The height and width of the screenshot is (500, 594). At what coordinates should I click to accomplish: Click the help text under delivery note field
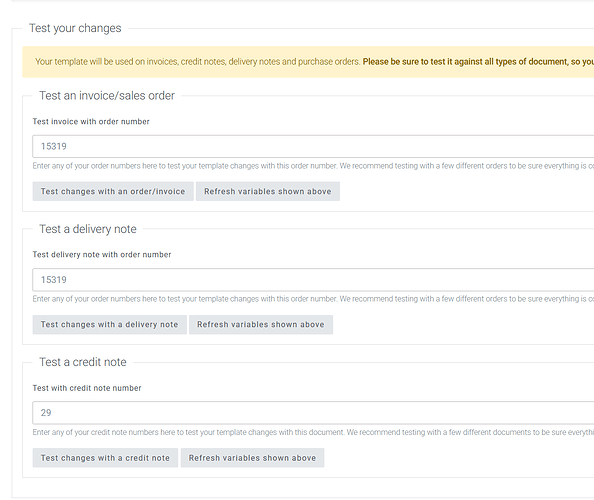[x=313, y=299]
